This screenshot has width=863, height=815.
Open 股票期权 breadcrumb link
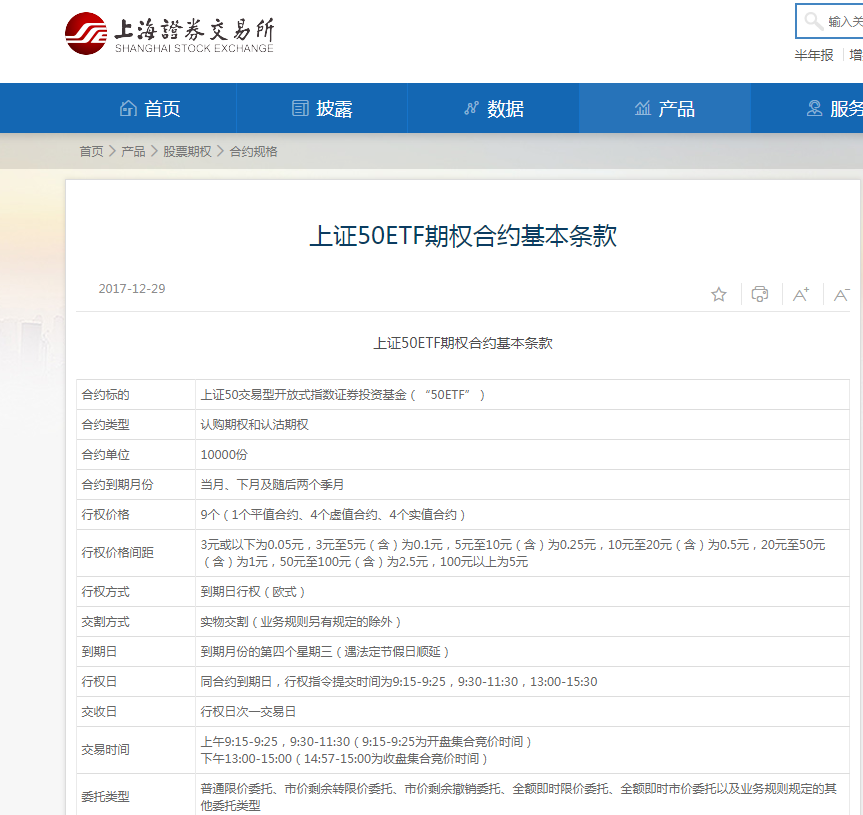pos(187,152)
